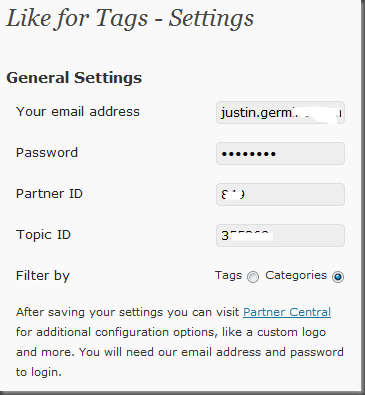
Task: Click the 'Password' label text
Action: [x=47, y=153]
